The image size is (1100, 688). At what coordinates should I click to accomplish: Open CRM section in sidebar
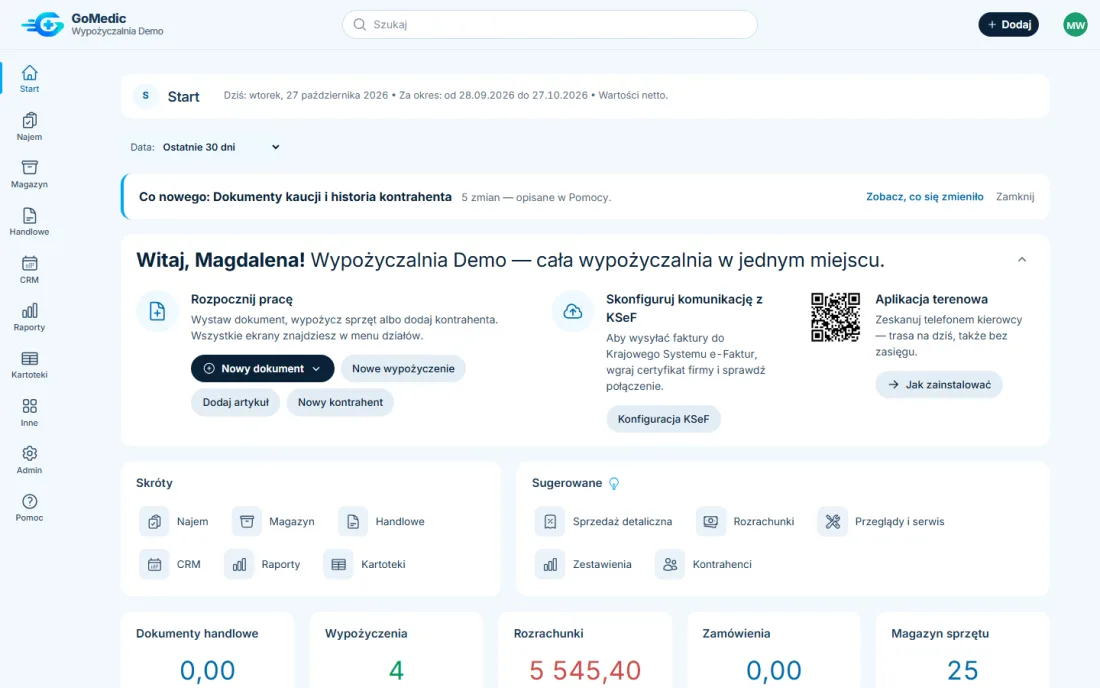[29, 269]
